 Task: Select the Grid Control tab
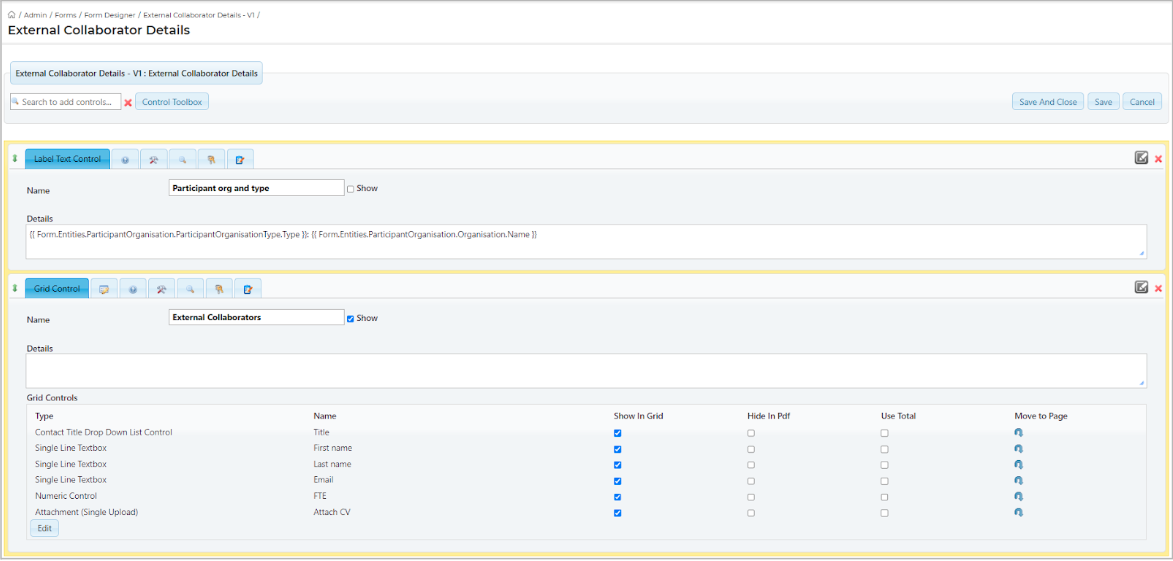57,289
